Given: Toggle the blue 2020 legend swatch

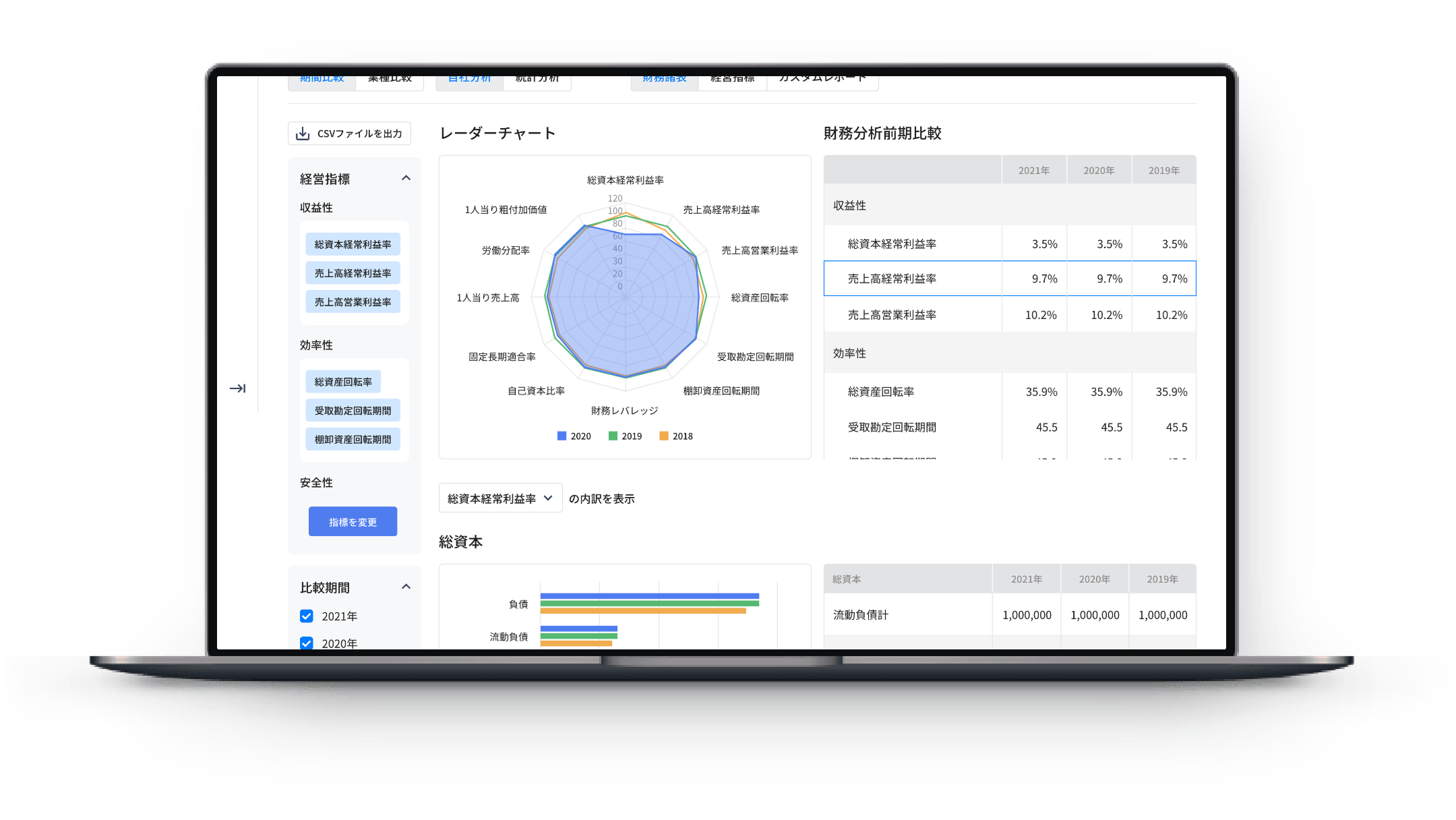Looking at the screenshot, I should tap(562, 436).
